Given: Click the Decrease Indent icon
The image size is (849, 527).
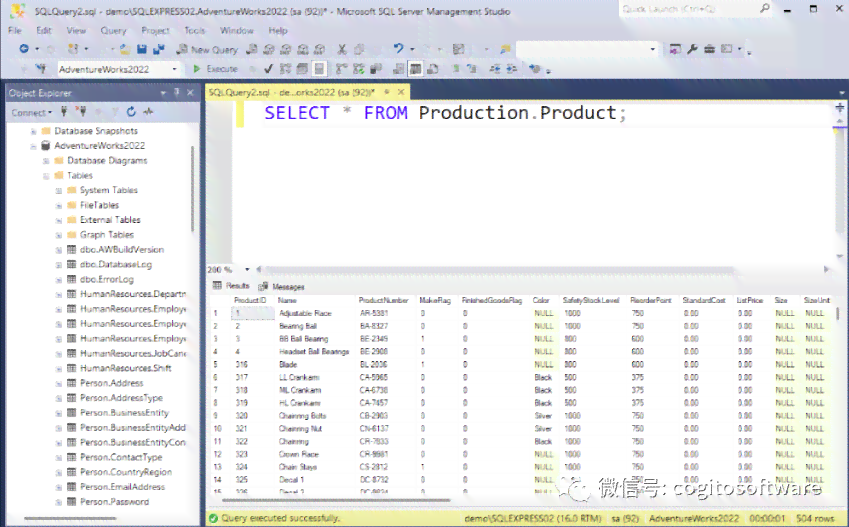Looking at the screenshot, I should click(x=495, y=69).
